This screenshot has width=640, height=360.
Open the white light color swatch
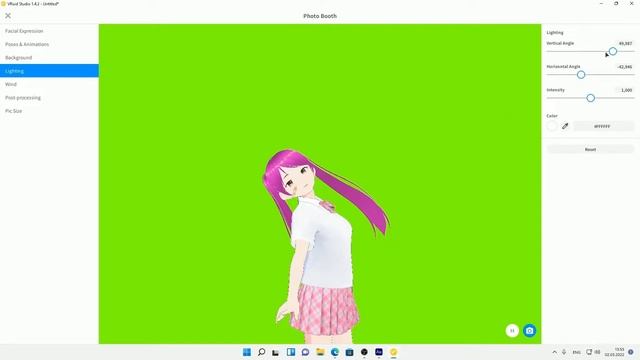tap(552, 126)
